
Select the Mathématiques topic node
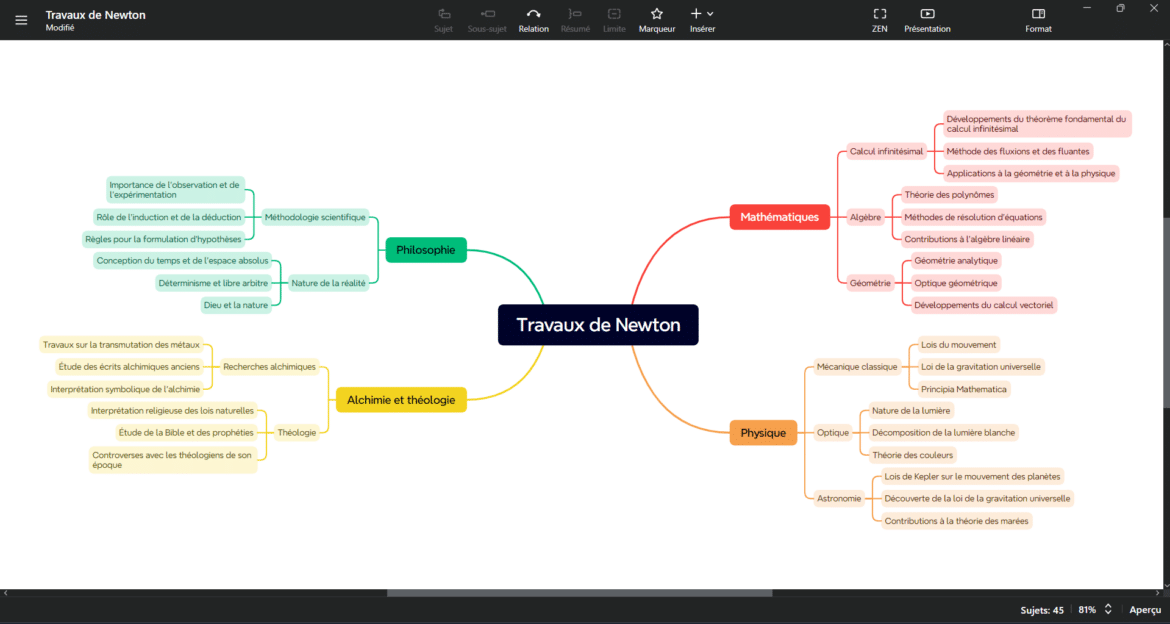(x=779, y=216)
